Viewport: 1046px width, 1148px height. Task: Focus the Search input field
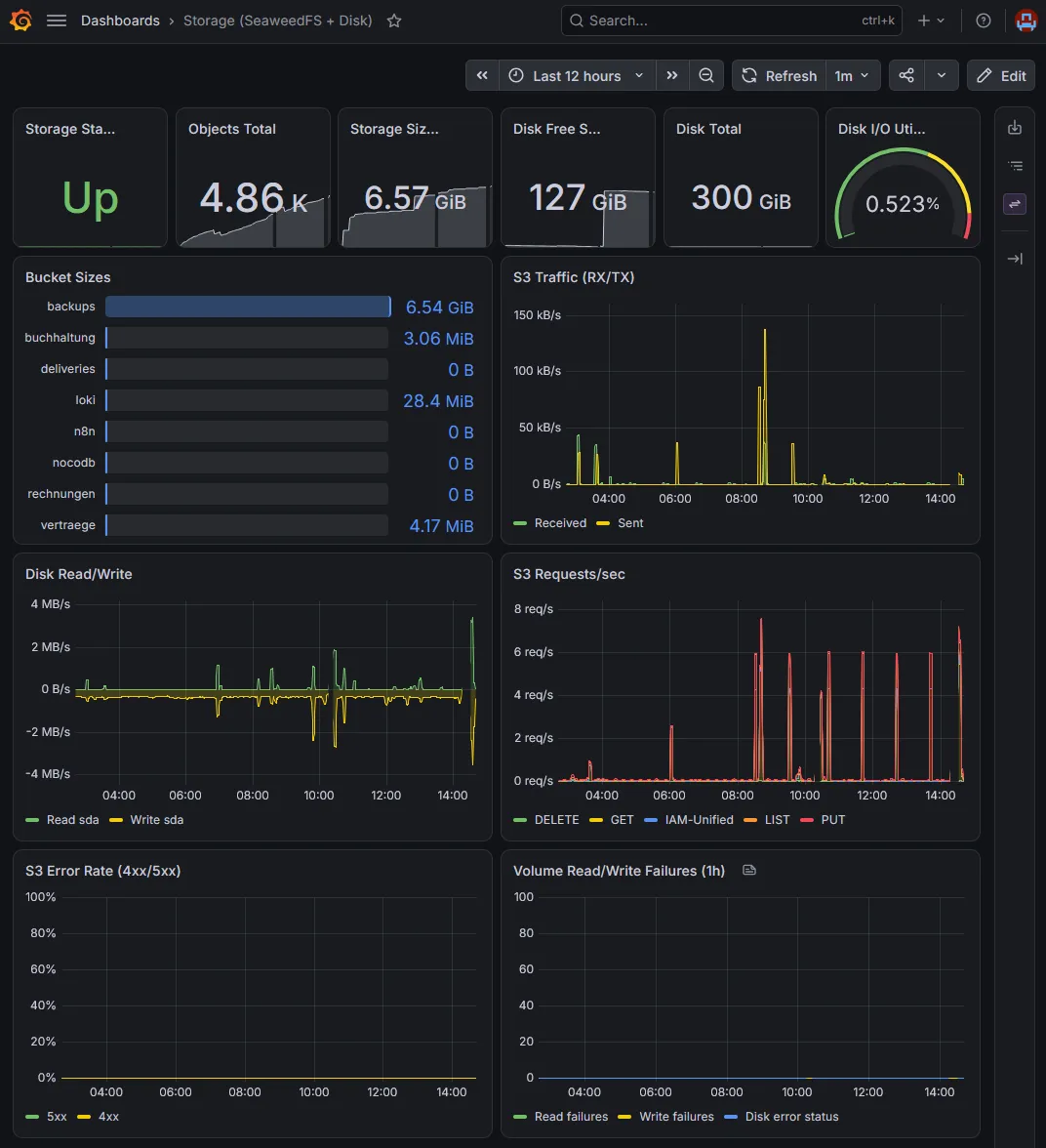(x=731, y=20)
